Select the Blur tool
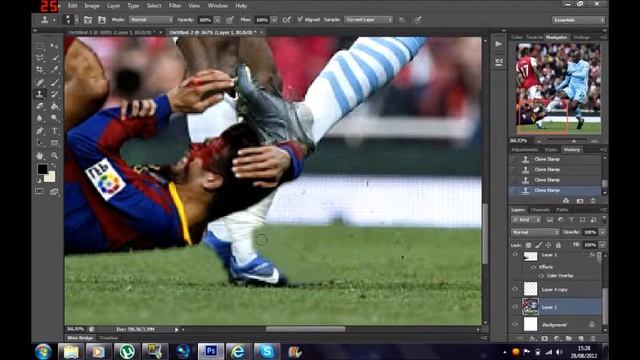The width and height of the screenshot is (640, 360). coord(40,118)
